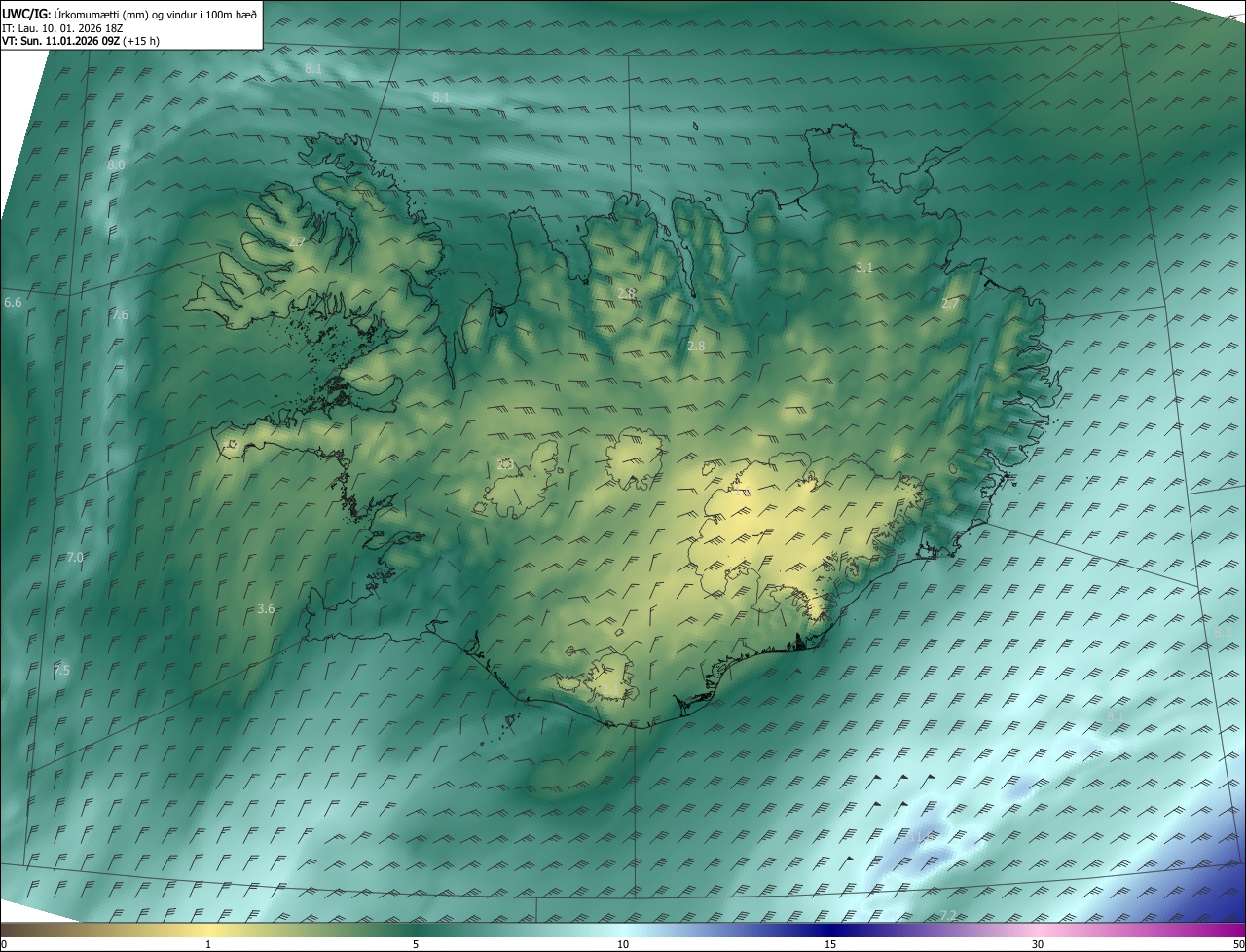Click the 7.5 value label on the map
The height and width of the screenshot is (952, 1246).
click(61, 671)
